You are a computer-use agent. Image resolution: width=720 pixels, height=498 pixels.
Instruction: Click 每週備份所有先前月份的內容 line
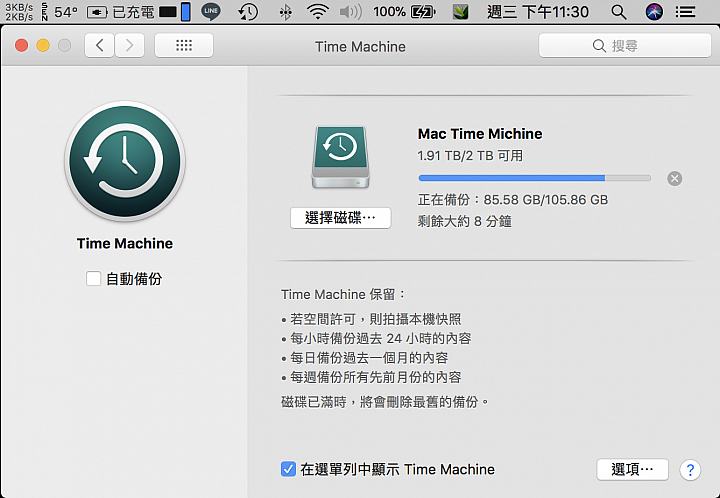pyautogui.click(x=371, y=377)
